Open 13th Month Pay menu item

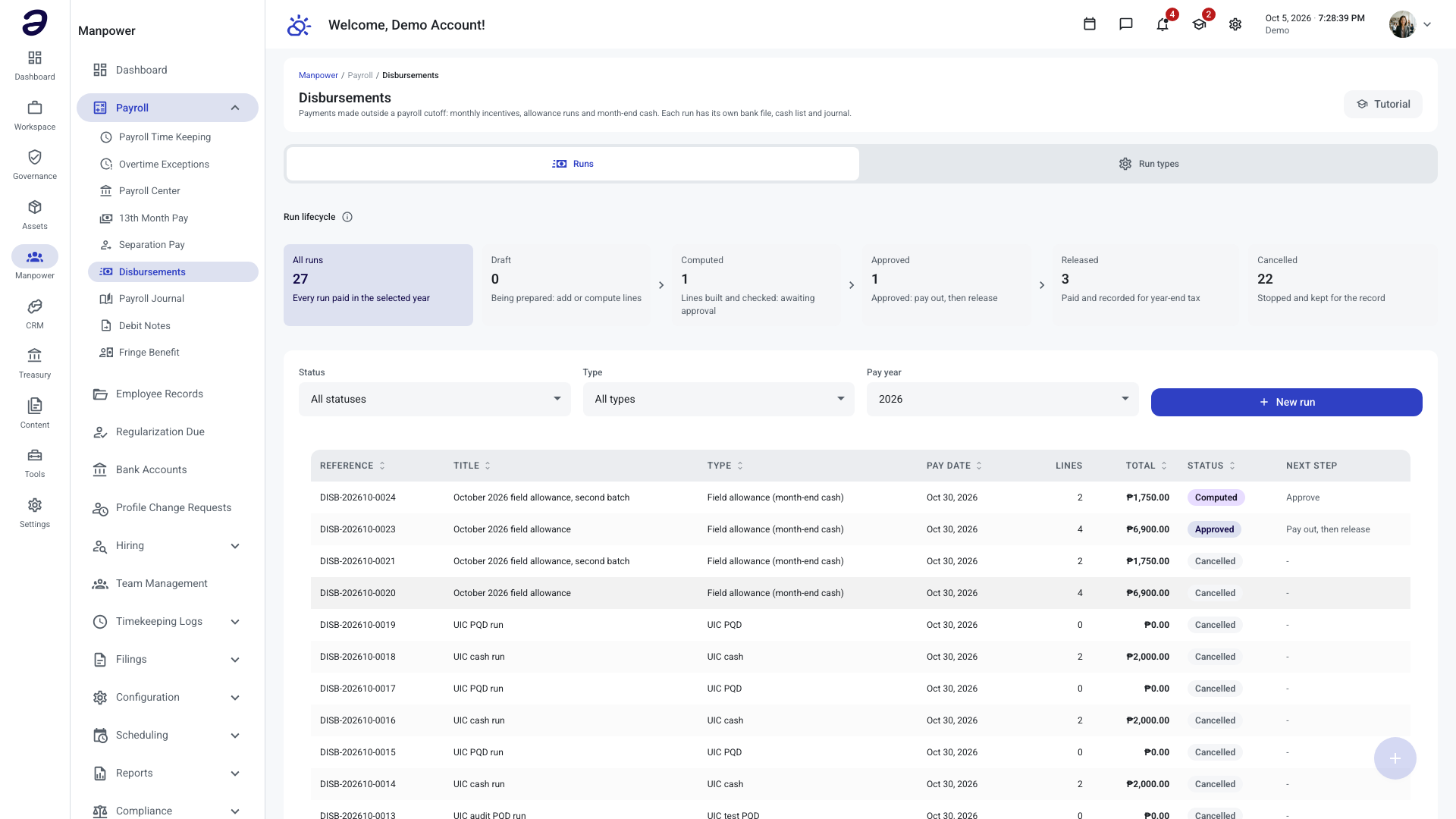173,218
